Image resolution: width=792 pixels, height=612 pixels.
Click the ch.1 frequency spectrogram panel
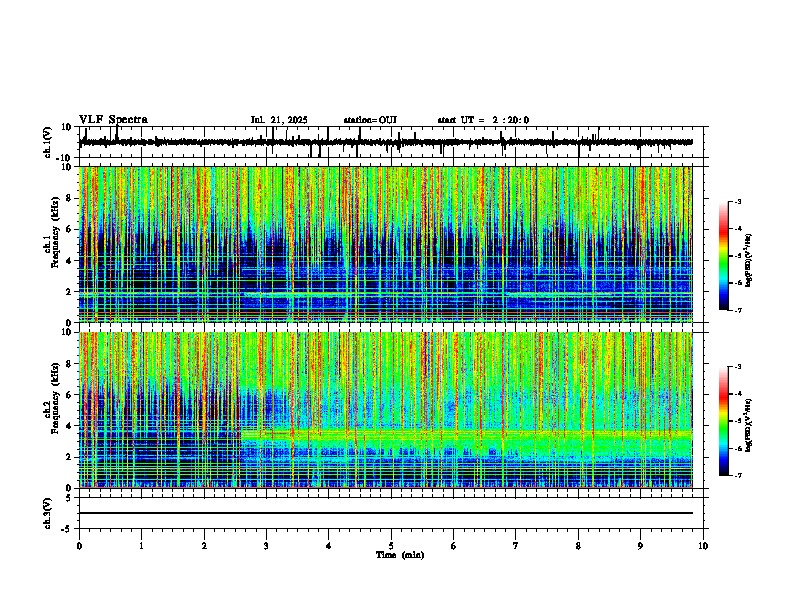pos(386,244)
